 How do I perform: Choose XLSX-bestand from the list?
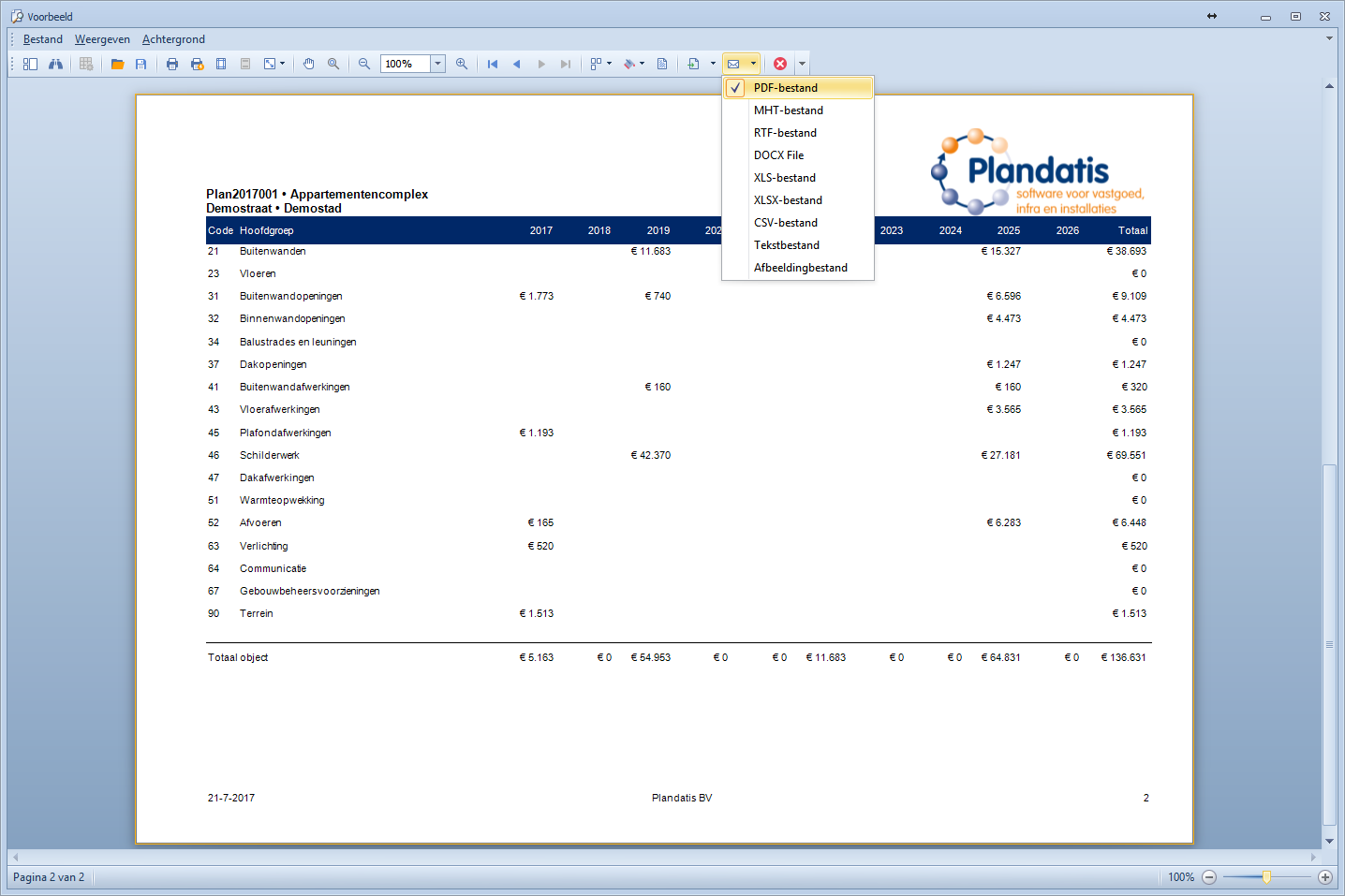click(798, 200)
